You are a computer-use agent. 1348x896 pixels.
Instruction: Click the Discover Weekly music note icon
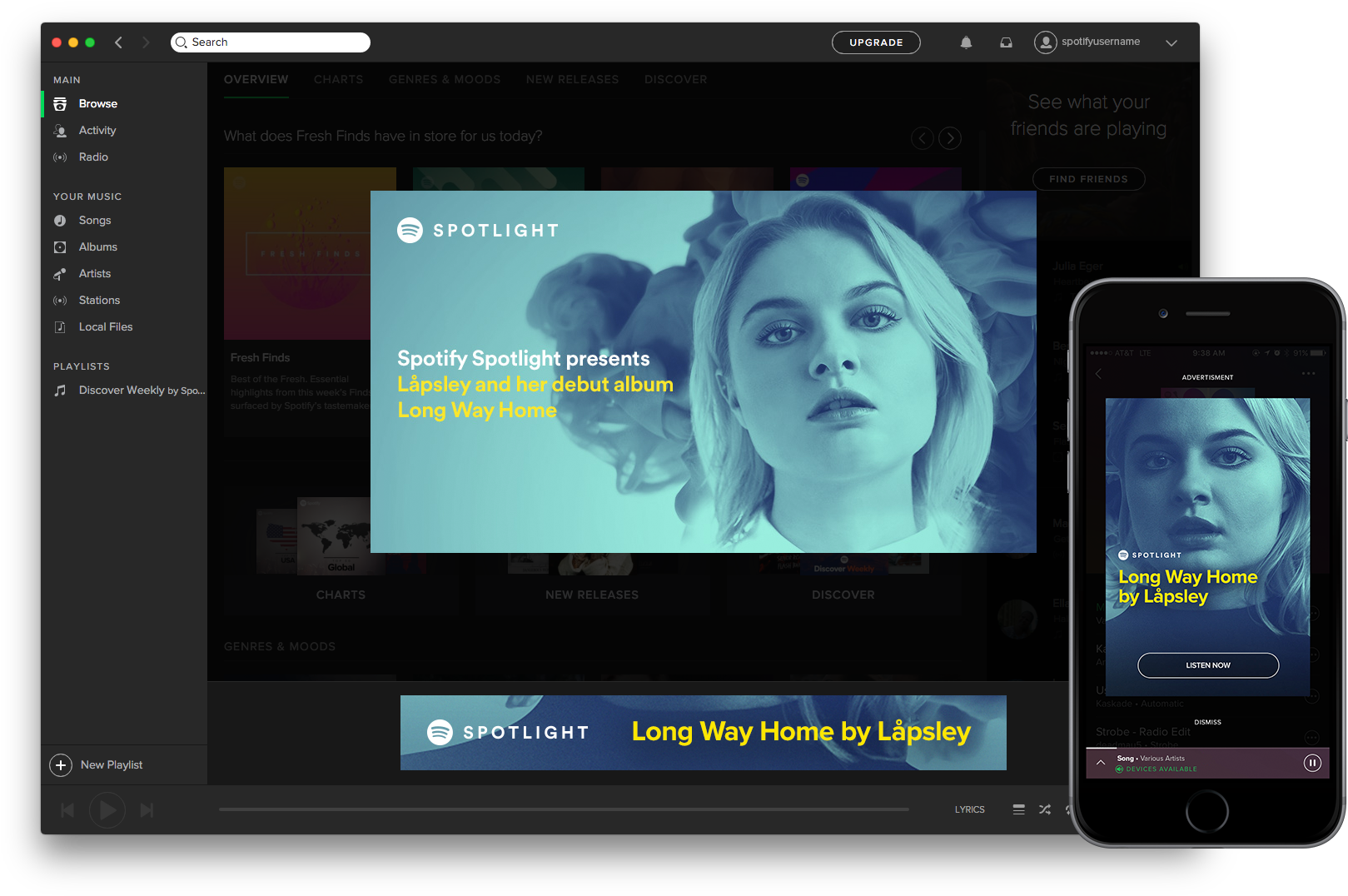click(60, 391)
